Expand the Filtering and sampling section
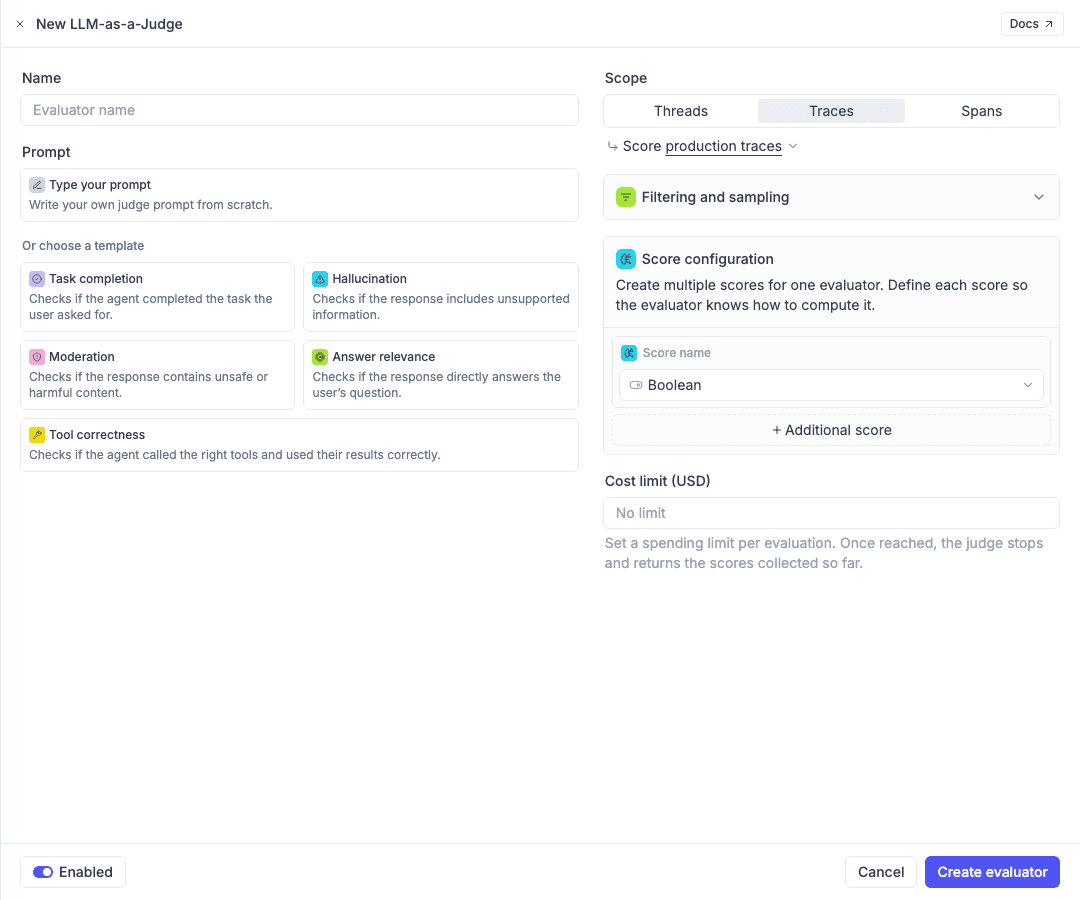The height and width of the screenshot is (900, 1080). [831, 197]
